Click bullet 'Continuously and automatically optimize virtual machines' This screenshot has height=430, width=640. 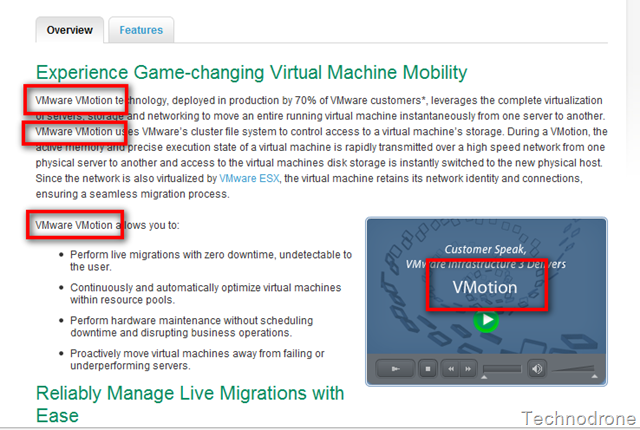coord(205,293)
